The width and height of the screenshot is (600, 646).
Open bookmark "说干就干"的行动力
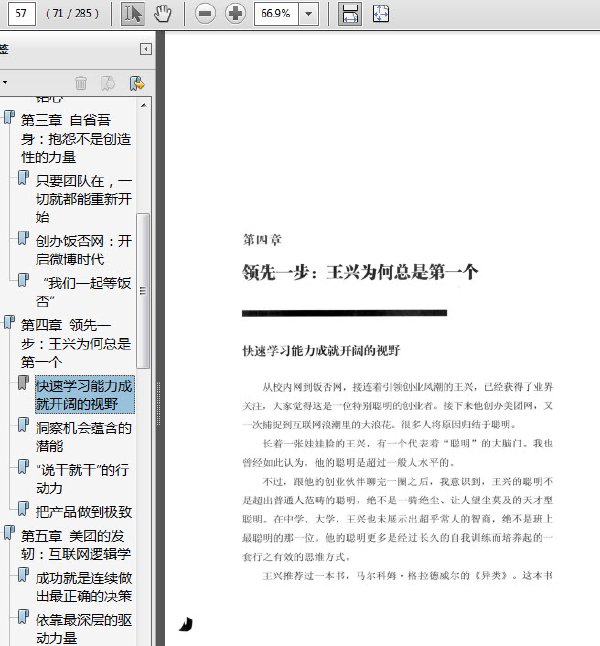click(x=82, y=479)
